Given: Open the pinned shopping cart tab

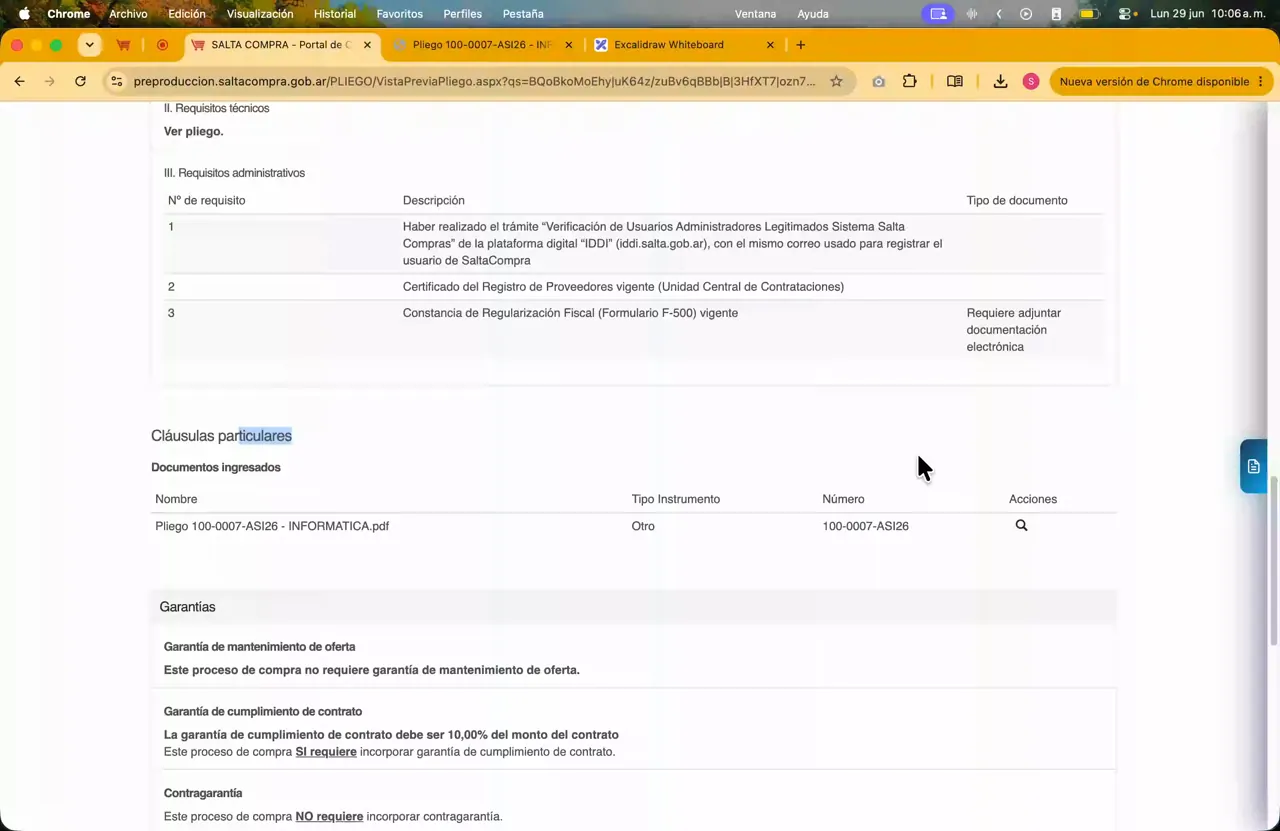Looking at the screenshot, I should pyautogui.click(x=124, y=45).
